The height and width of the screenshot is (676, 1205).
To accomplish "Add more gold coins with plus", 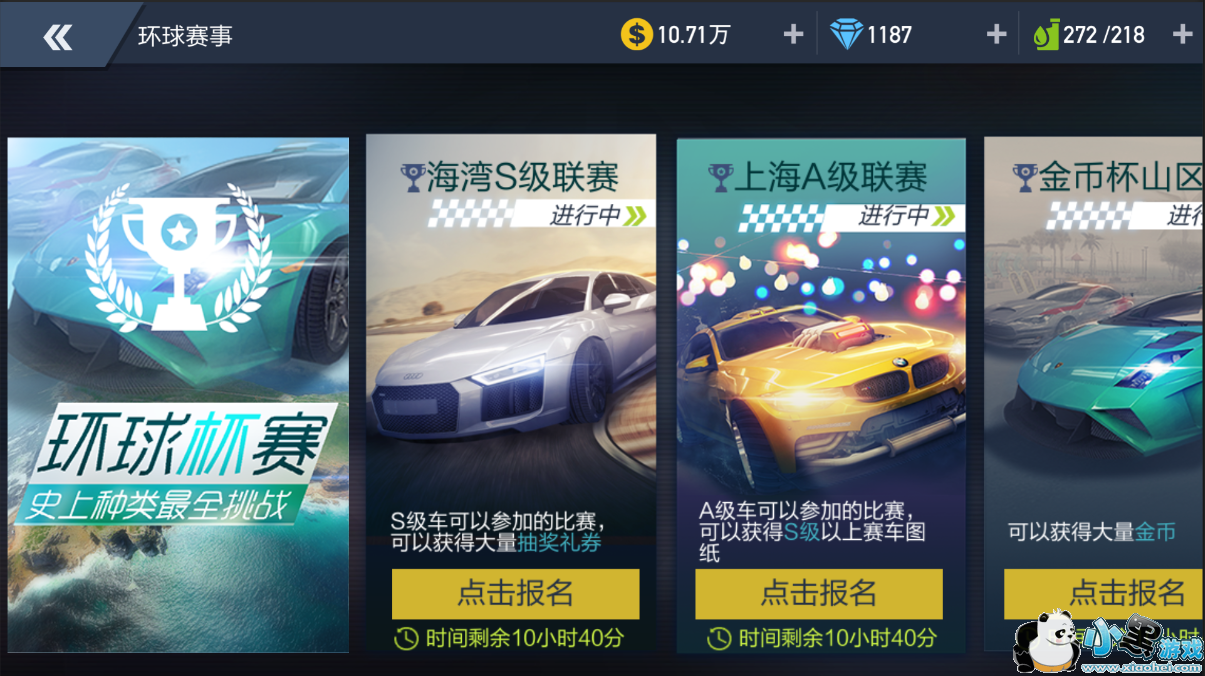I will pyautogui.click(x=793, y=35).
